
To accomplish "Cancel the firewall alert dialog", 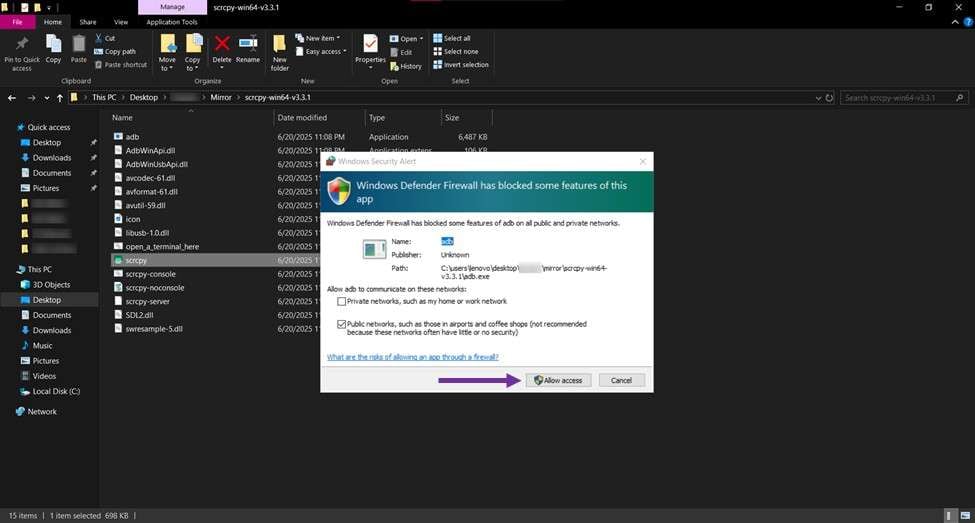I will click(621, 380).
